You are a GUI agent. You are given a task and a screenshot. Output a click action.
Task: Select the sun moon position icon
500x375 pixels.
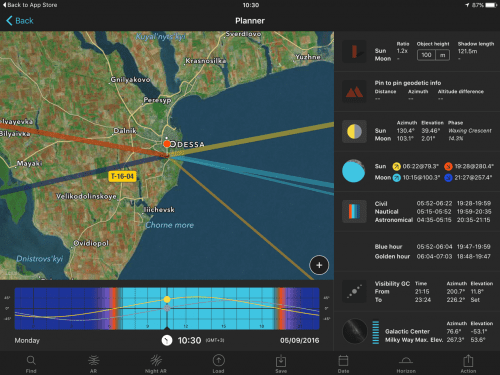pyautogui.click(x=354, y=132)
